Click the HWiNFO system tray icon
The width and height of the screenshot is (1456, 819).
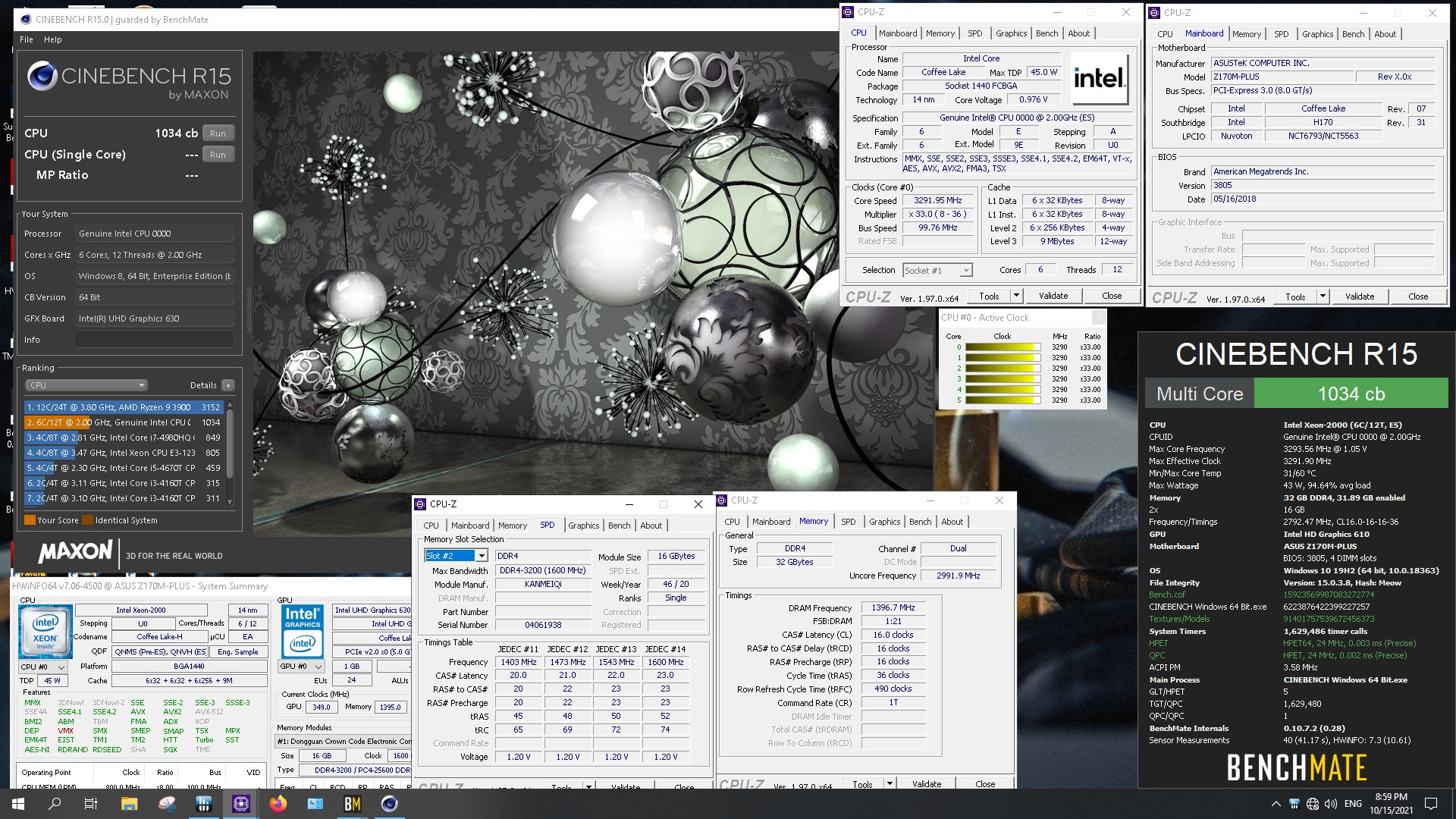1294,804
